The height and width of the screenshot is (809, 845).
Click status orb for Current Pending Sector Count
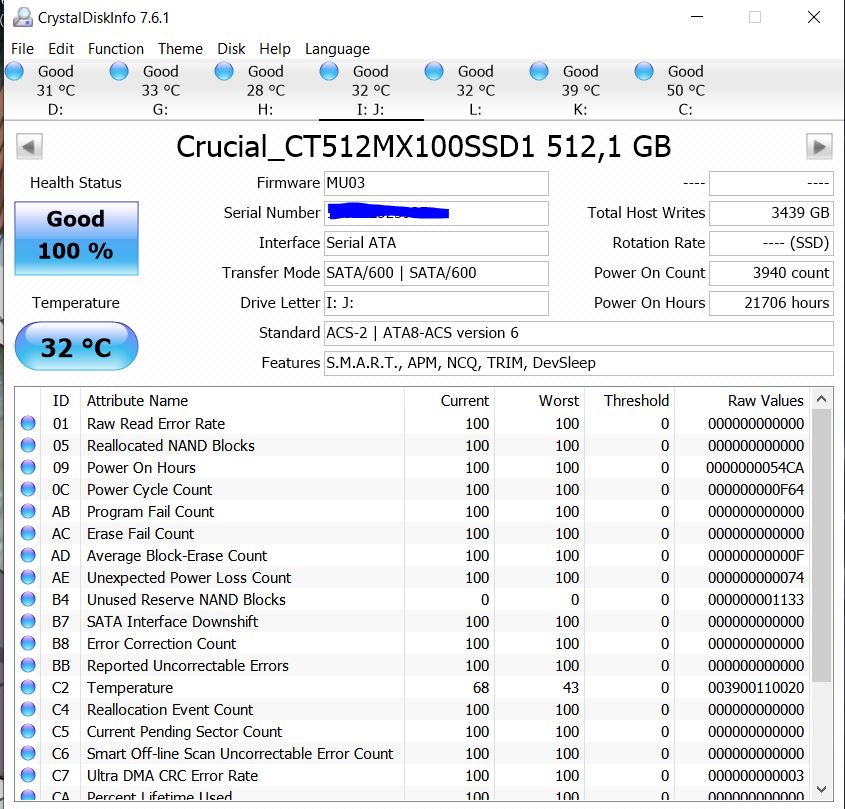pyautogui.click(x=28, y=732)
